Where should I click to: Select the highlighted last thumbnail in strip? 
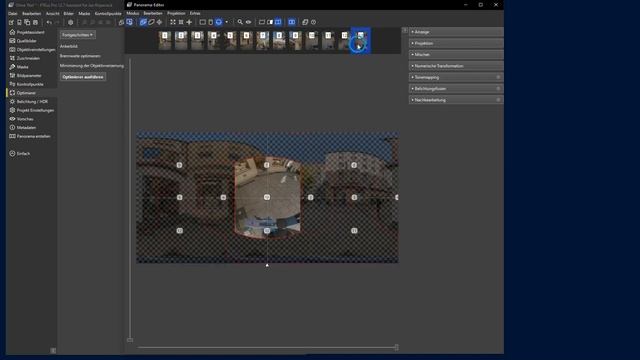(360, 40)
